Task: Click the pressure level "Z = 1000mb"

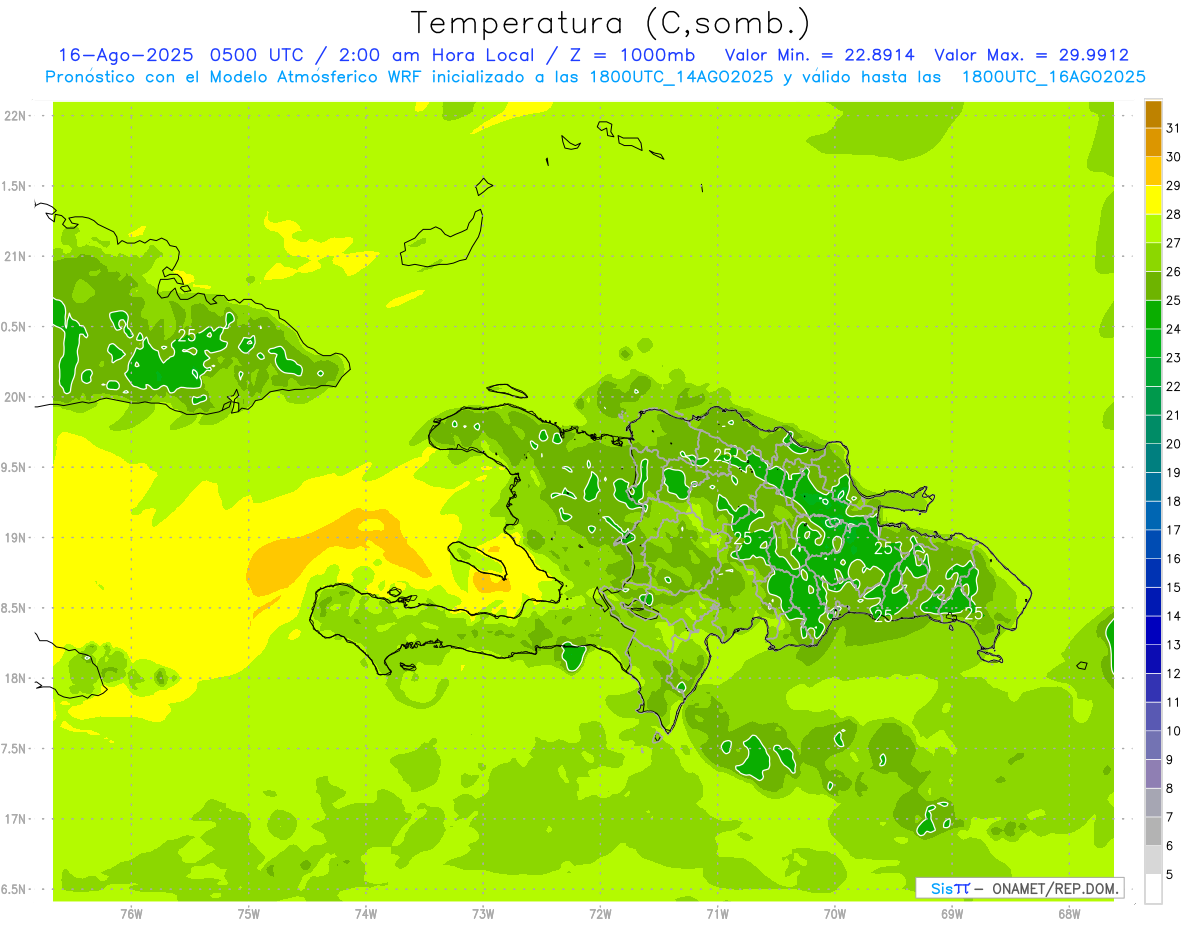Action: [x=634, y=55]
